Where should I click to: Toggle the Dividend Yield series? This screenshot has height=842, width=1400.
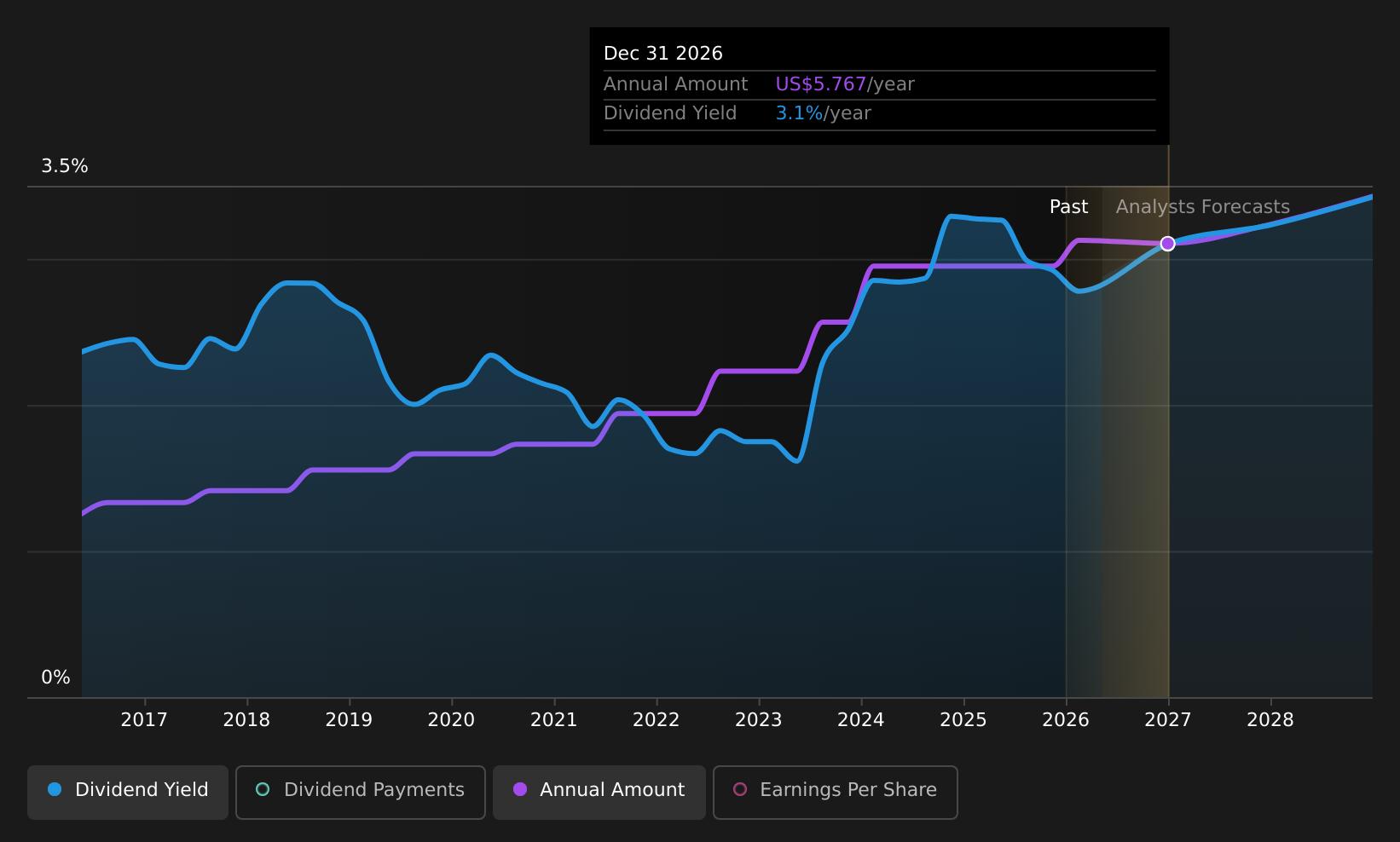coord(128,792)
